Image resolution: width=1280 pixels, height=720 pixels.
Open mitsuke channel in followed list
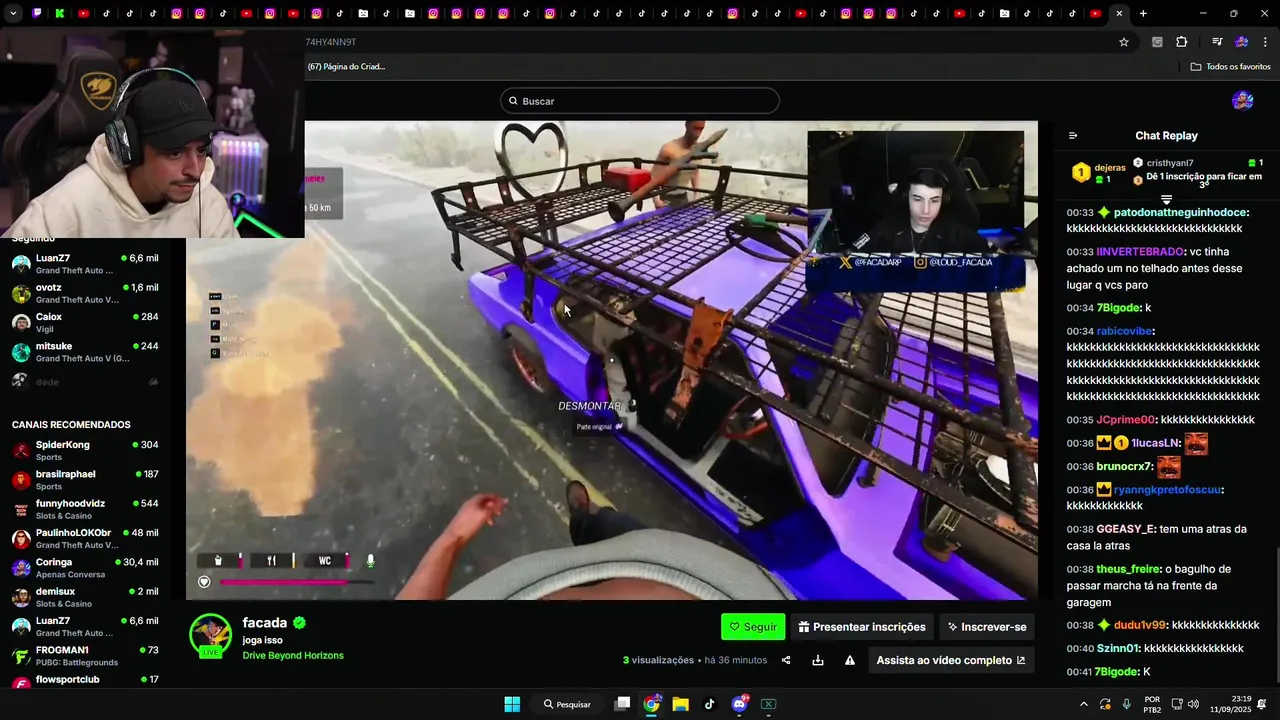(85, 352)
